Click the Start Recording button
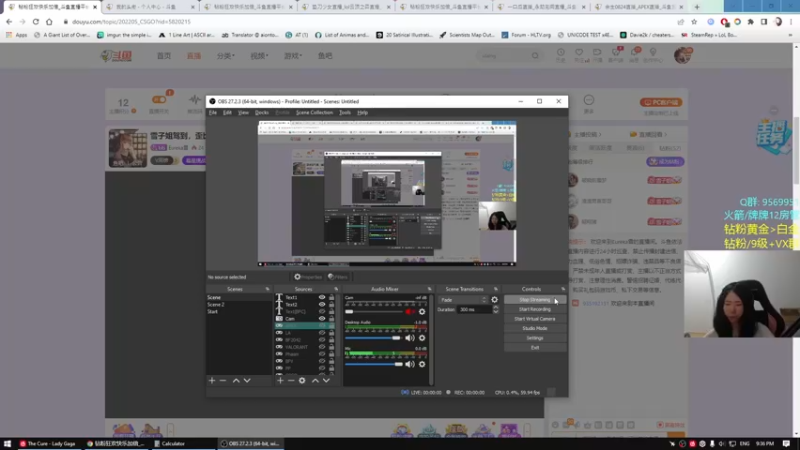This screenshot has height=450, width=800. coord(535,310)
